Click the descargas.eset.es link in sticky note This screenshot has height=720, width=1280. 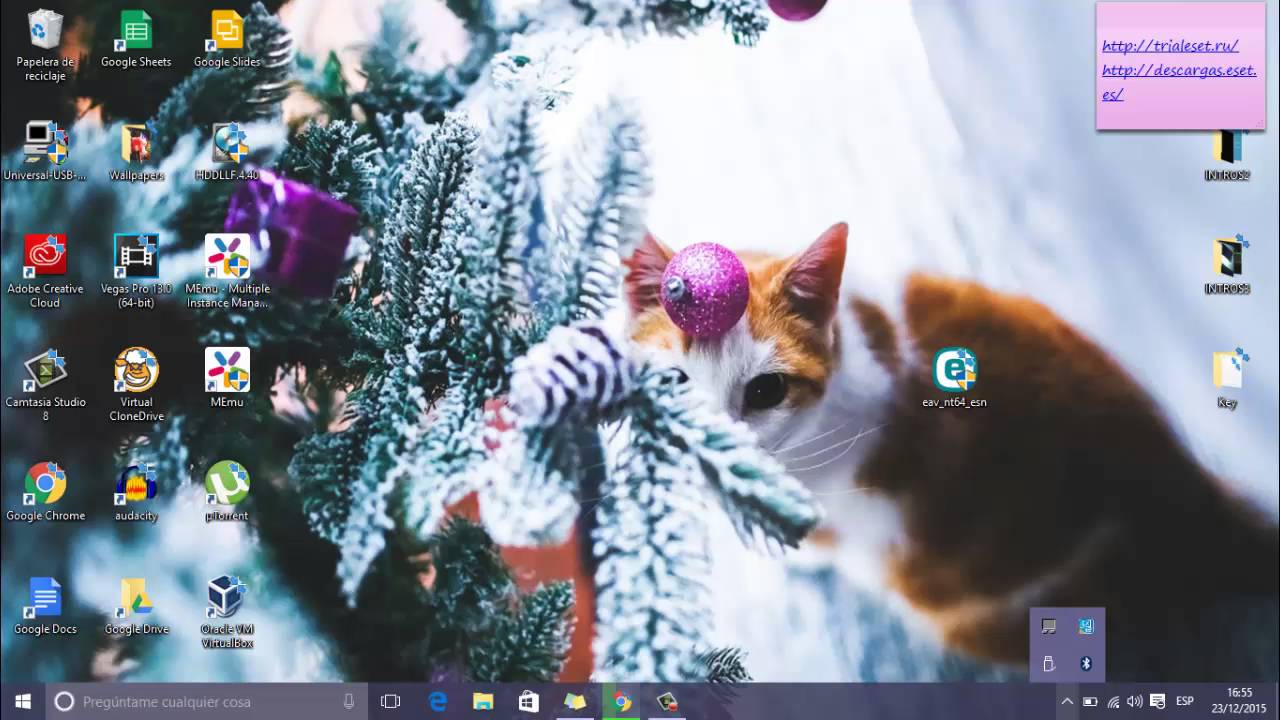(x=1179, y=82)
